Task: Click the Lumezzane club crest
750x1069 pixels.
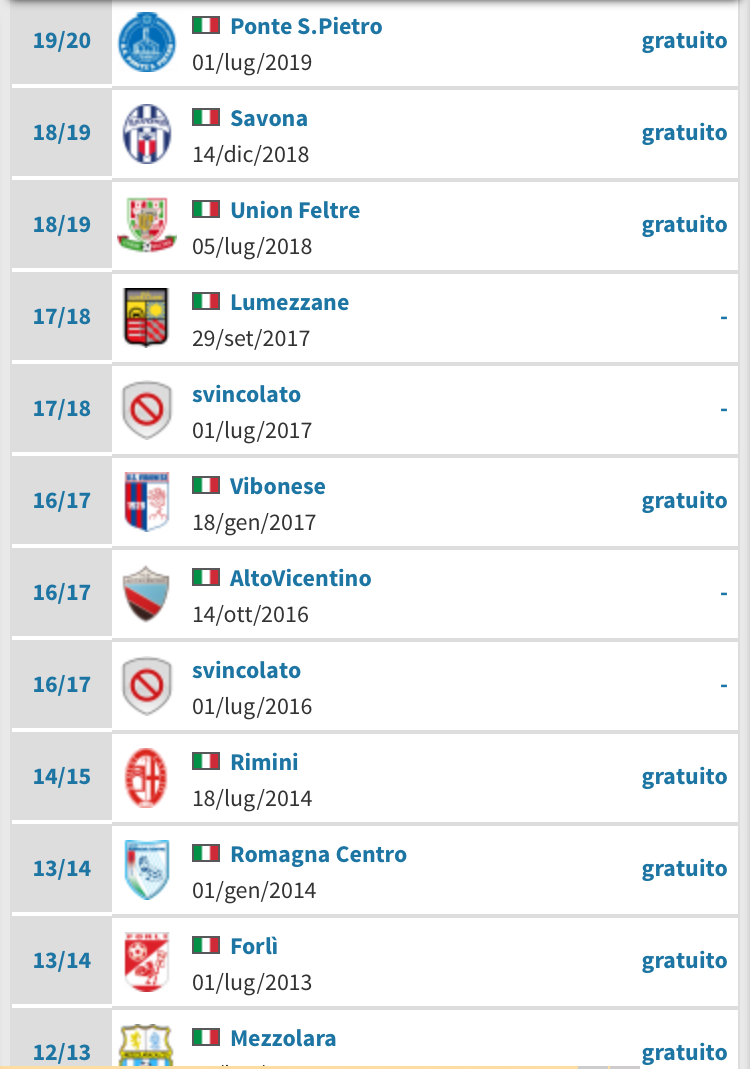Action: 146,317
